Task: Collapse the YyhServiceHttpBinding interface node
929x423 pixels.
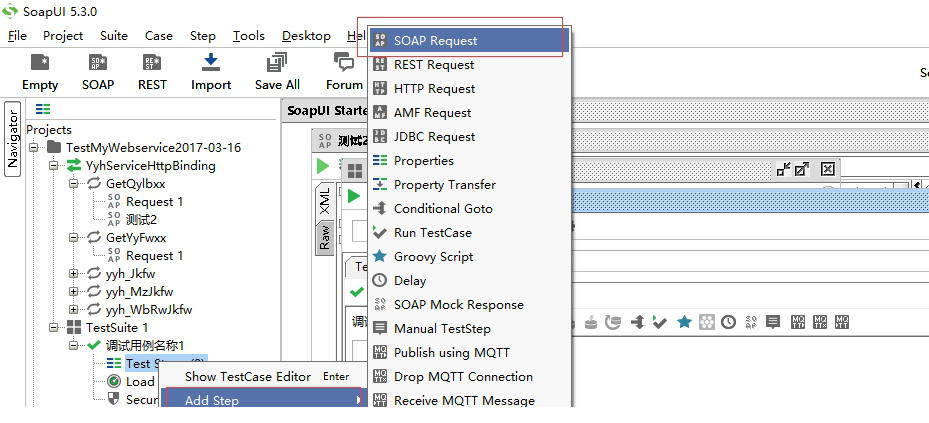Action: [54, 165]
